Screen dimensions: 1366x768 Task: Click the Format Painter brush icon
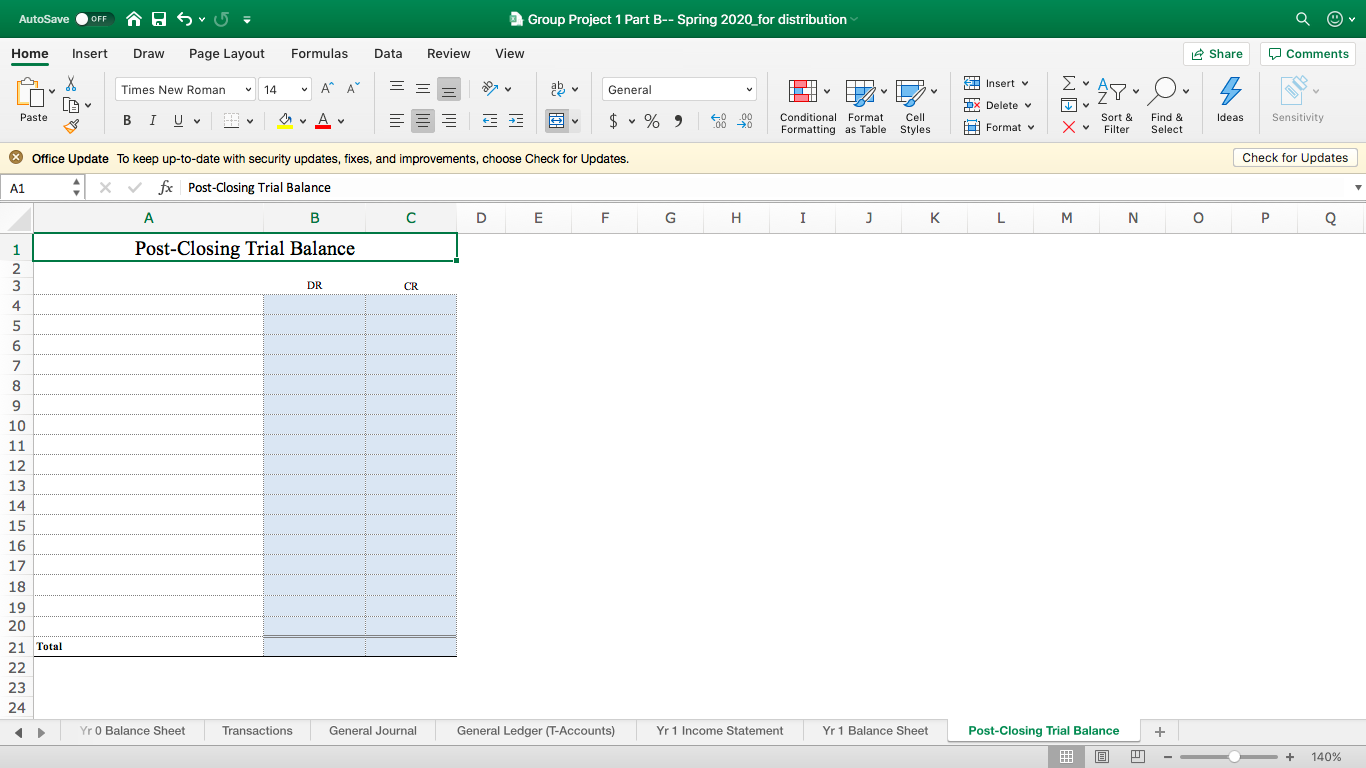tap(73, 126)
